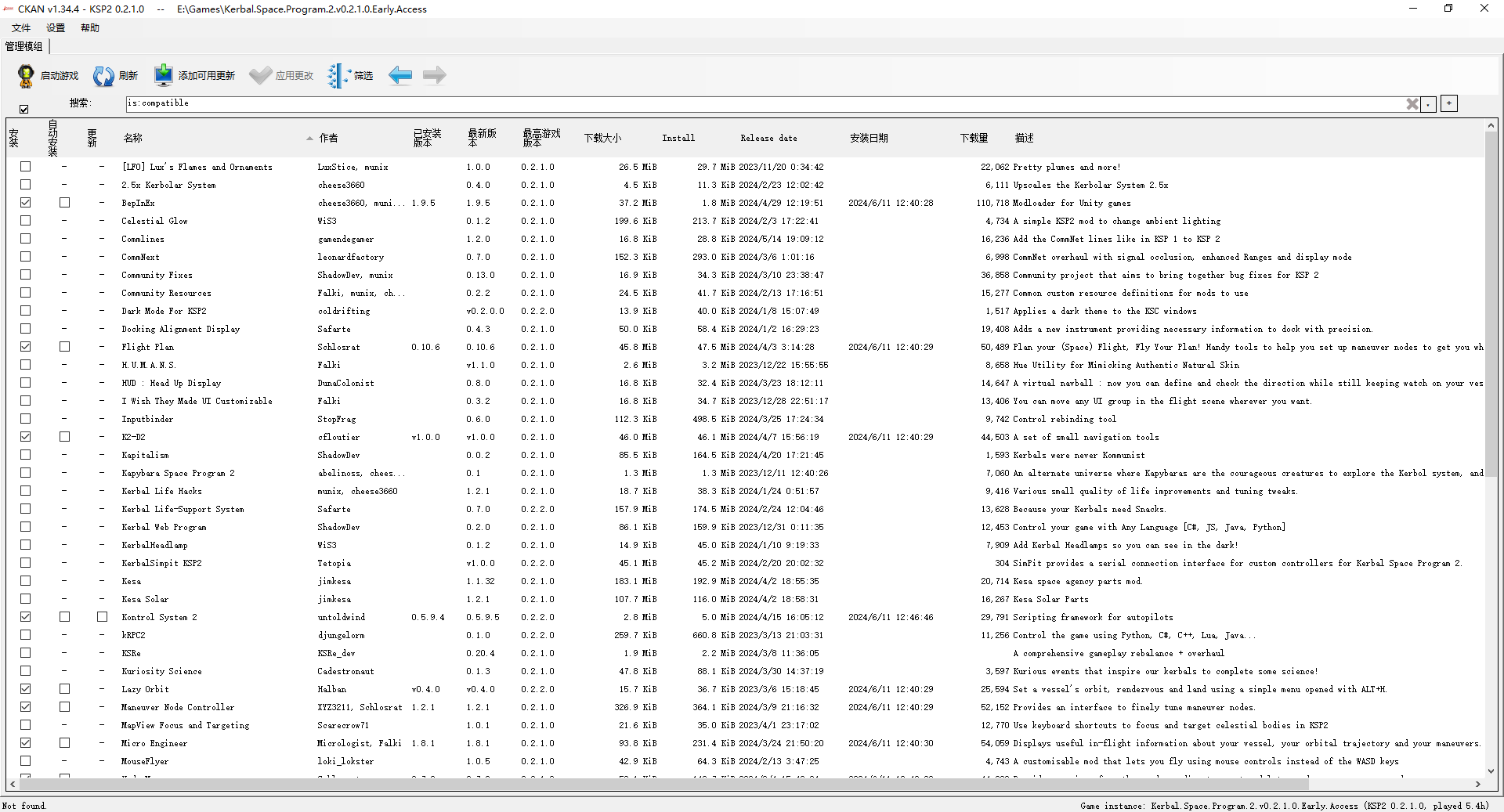
Task: Select the Inputbinder mod name
Action: [147, 419]
